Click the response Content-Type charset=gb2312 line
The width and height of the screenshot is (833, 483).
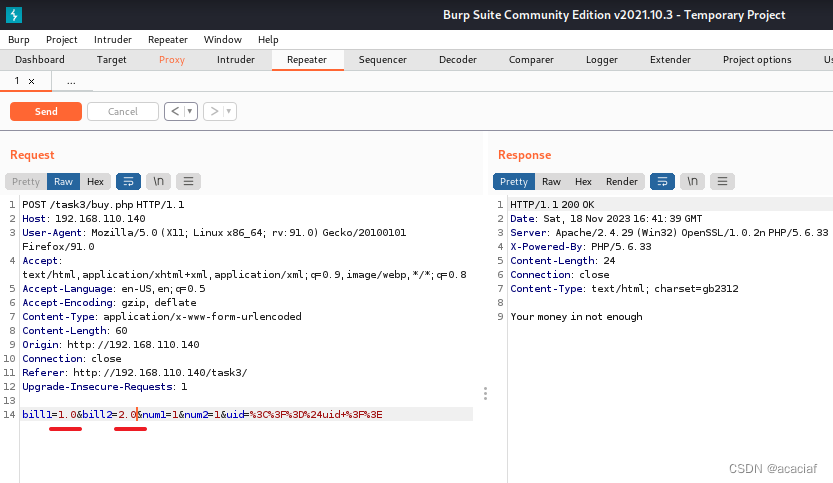(624, 289)
